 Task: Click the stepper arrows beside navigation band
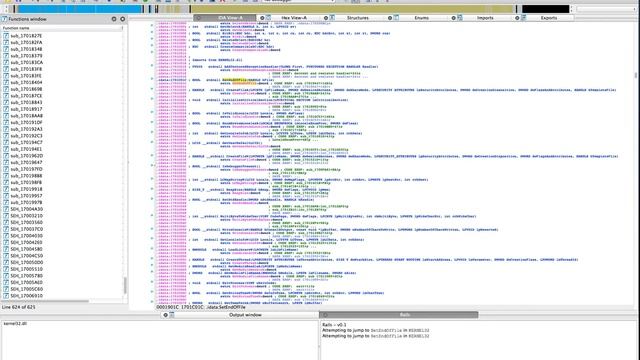pyautogui.click(x=571, y=9)
